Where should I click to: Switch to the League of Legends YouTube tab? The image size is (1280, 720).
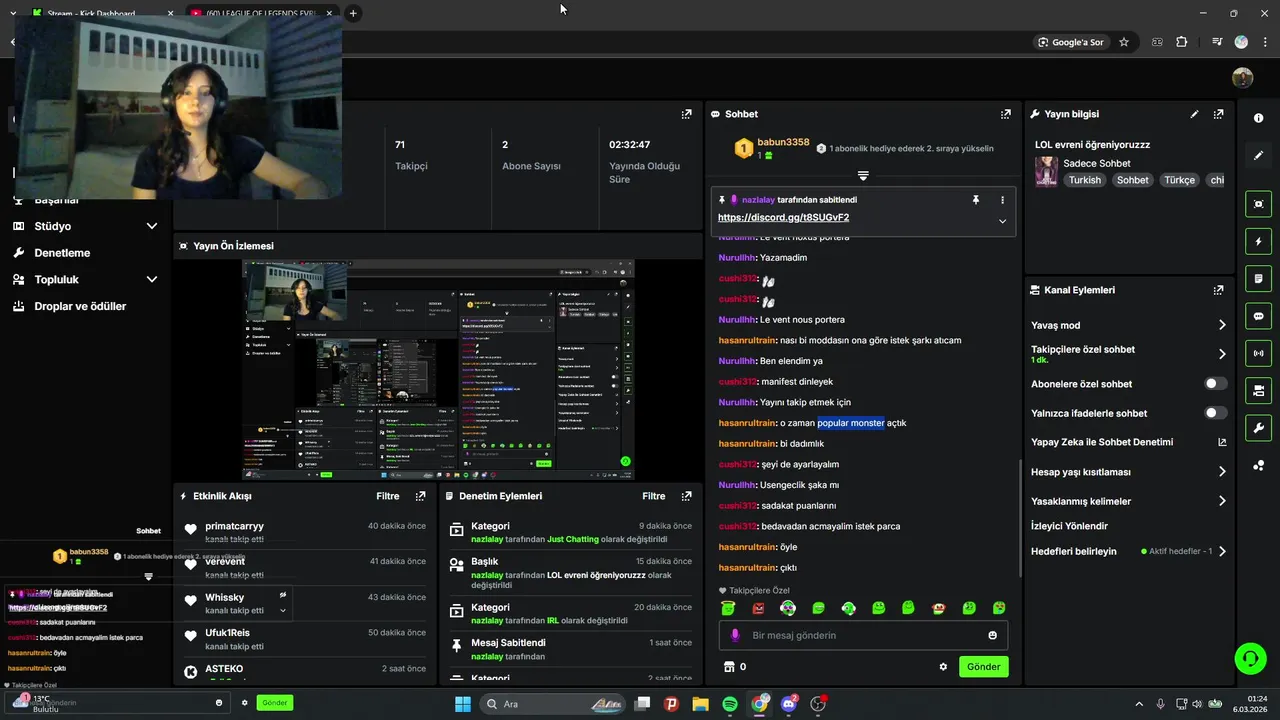tap(260, 13)
